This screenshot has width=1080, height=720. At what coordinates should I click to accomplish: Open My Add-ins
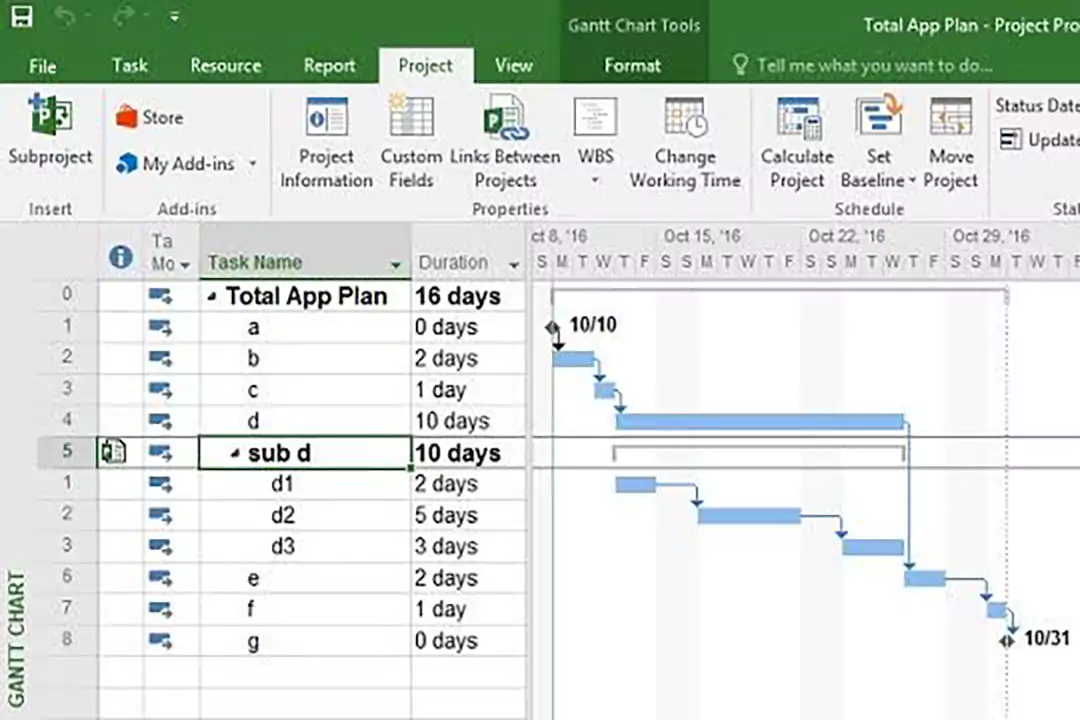click(x=176, y=164)
